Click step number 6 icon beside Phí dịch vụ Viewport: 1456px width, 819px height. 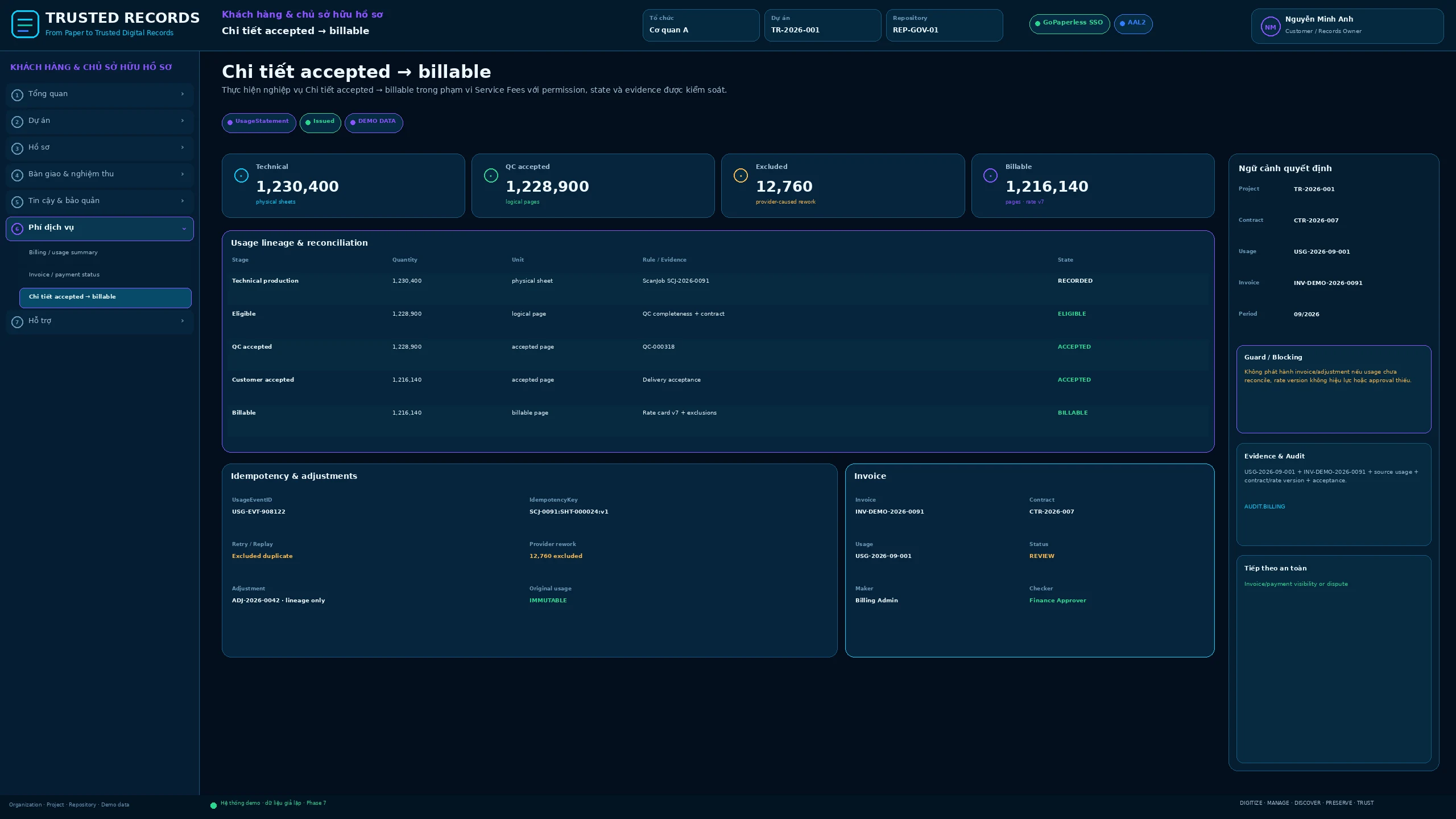pyautogui.click(x=17, y=229)
